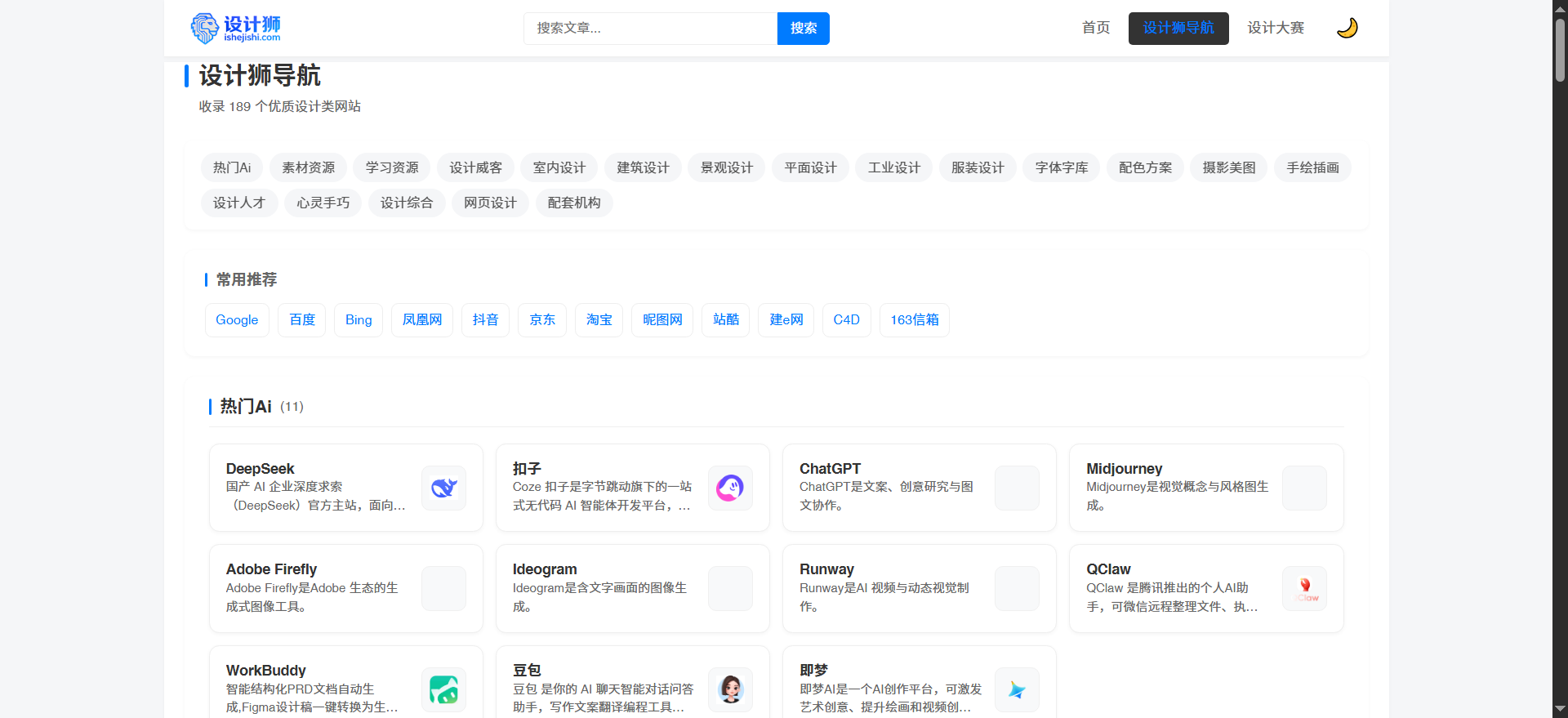This screenshot has width=1568, height=718.
Task: Open the QClaw icon
Action: [x=1304, y=588]
